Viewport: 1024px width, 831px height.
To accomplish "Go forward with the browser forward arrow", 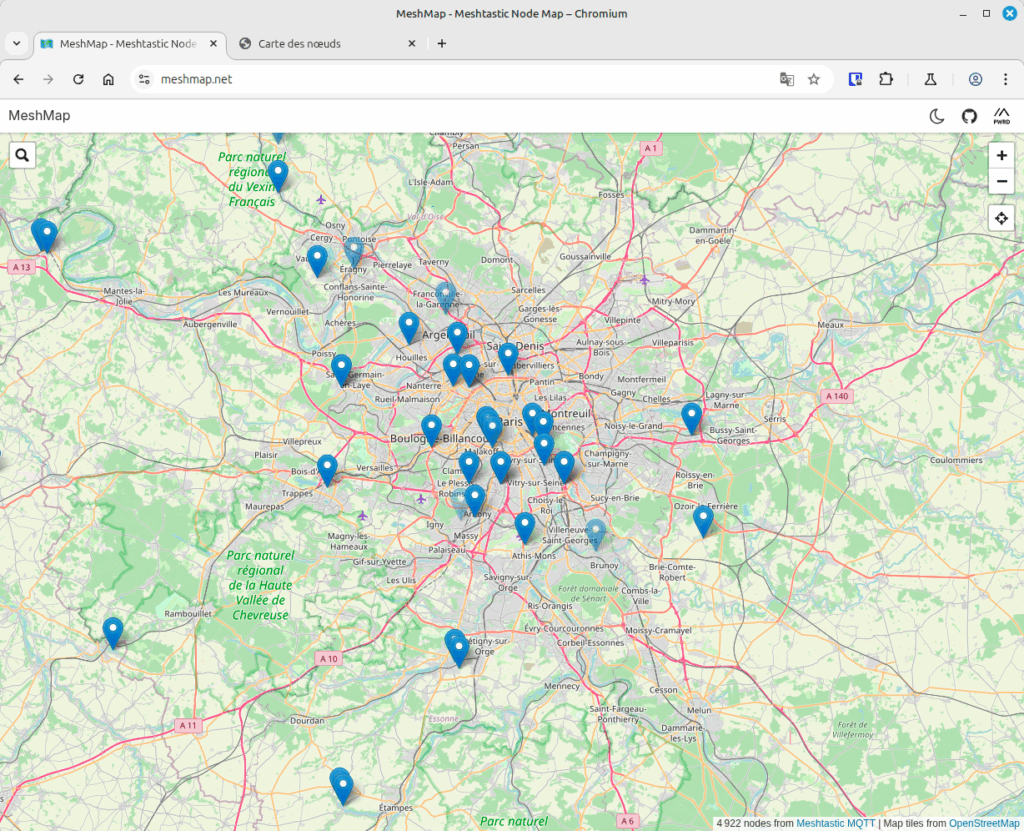I will pyautogui.click(x=48, y=79).
